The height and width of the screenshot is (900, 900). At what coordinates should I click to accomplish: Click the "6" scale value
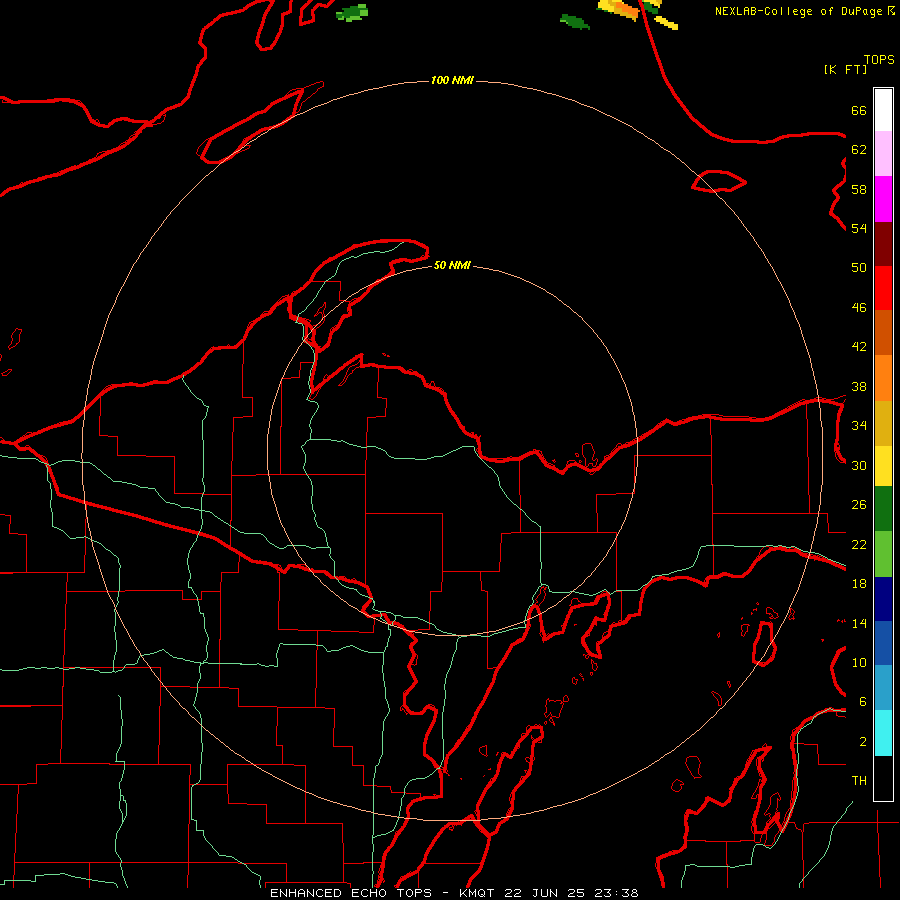(863, 702)
